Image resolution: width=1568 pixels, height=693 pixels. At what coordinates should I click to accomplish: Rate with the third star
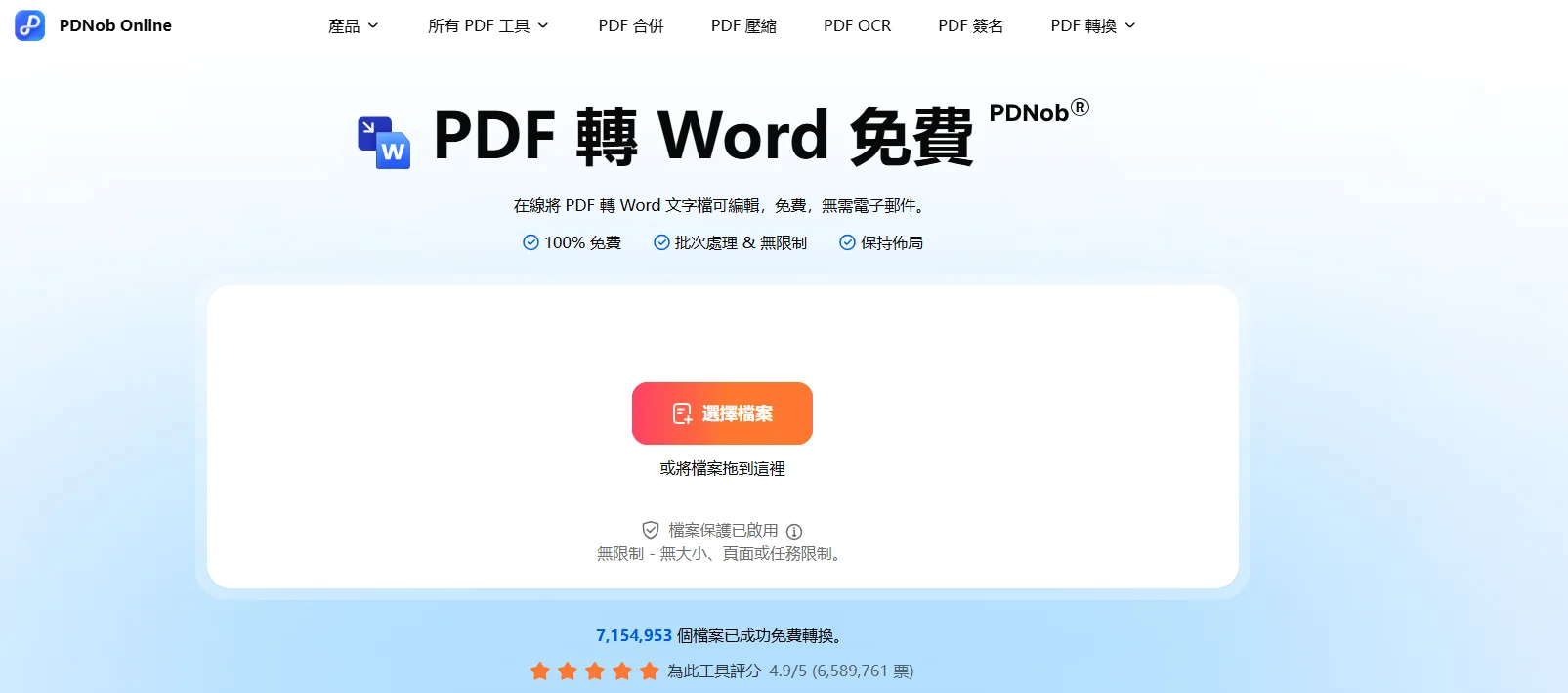click(x=594, y=671)
